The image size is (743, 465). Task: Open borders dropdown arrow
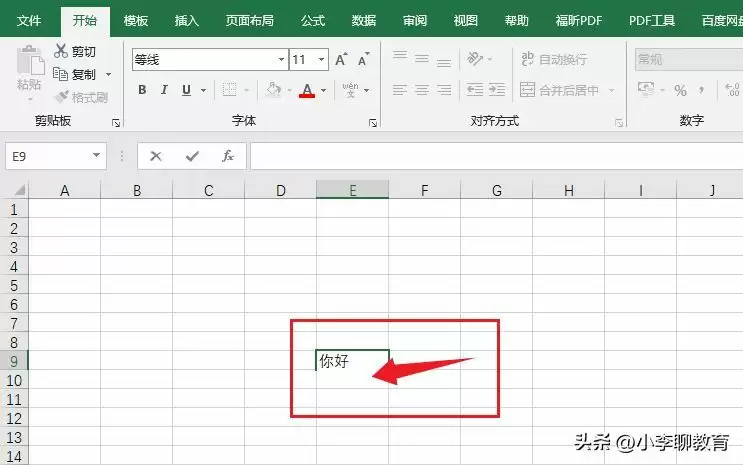(x=247, y=90)
